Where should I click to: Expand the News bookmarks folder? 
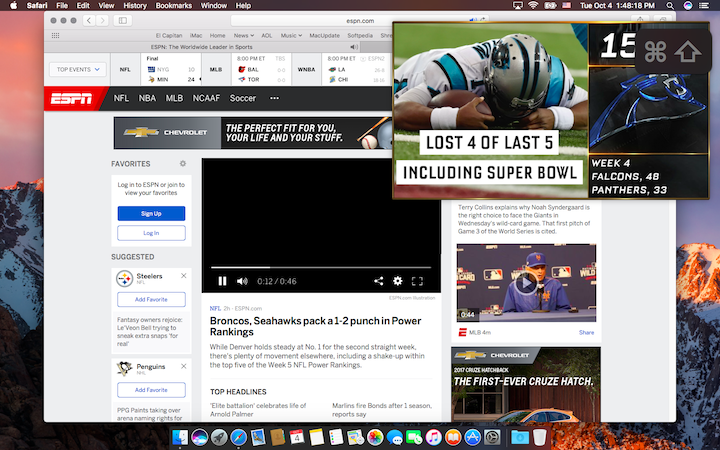click(243, 35)
